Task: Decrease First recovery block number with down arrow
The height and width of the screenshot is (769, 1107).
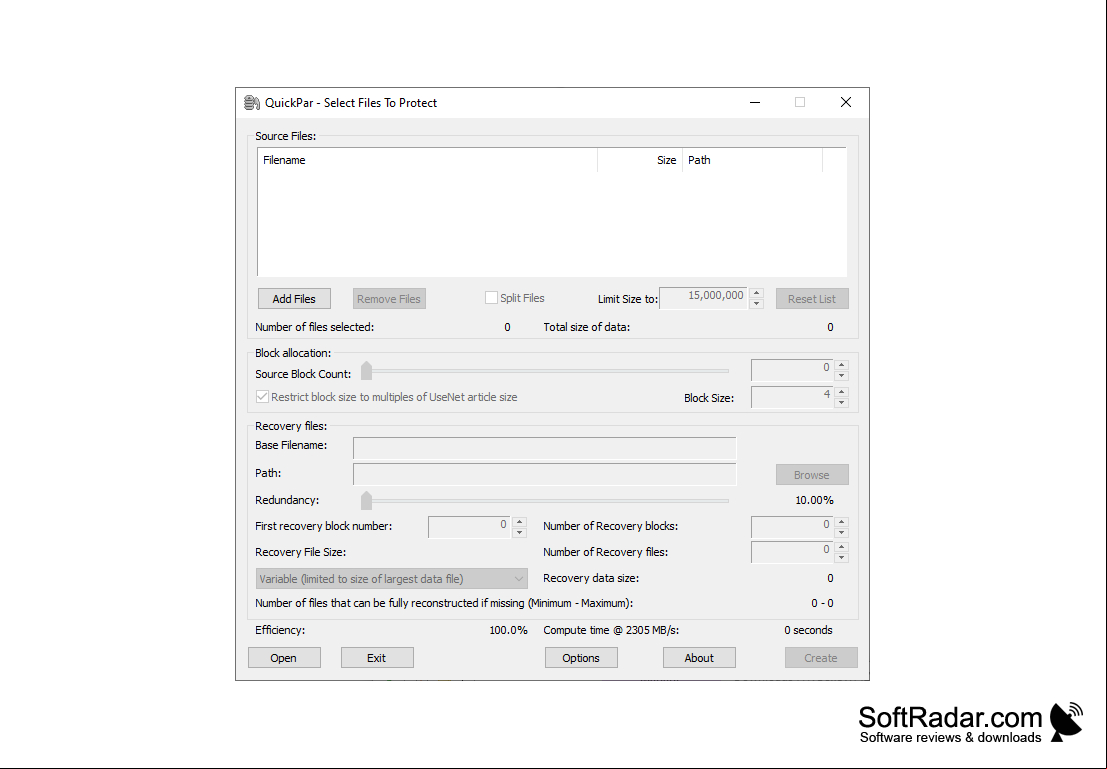Action: 520,532
